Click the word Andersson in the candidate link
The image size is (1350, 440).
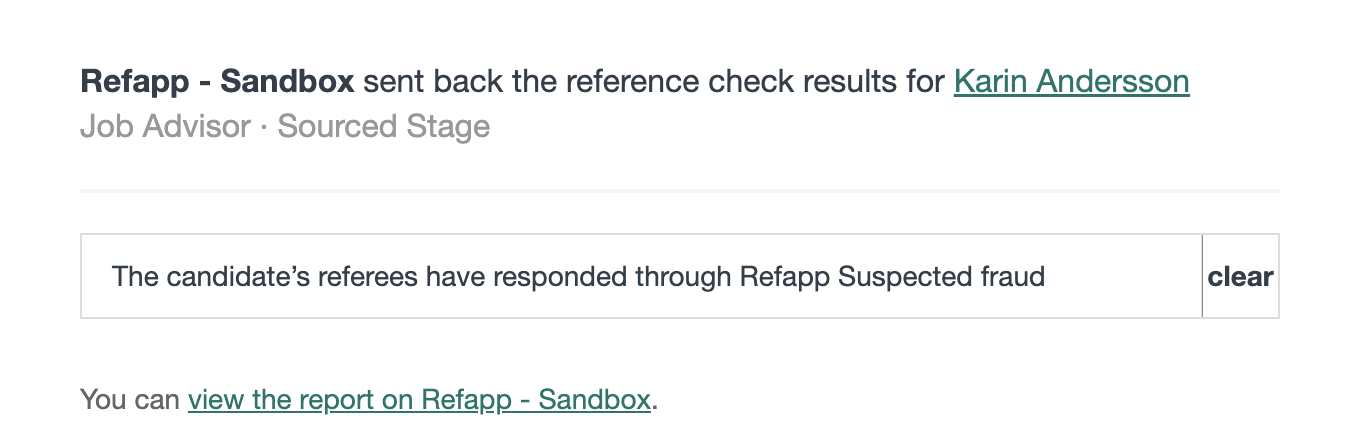coord(1113,81)
